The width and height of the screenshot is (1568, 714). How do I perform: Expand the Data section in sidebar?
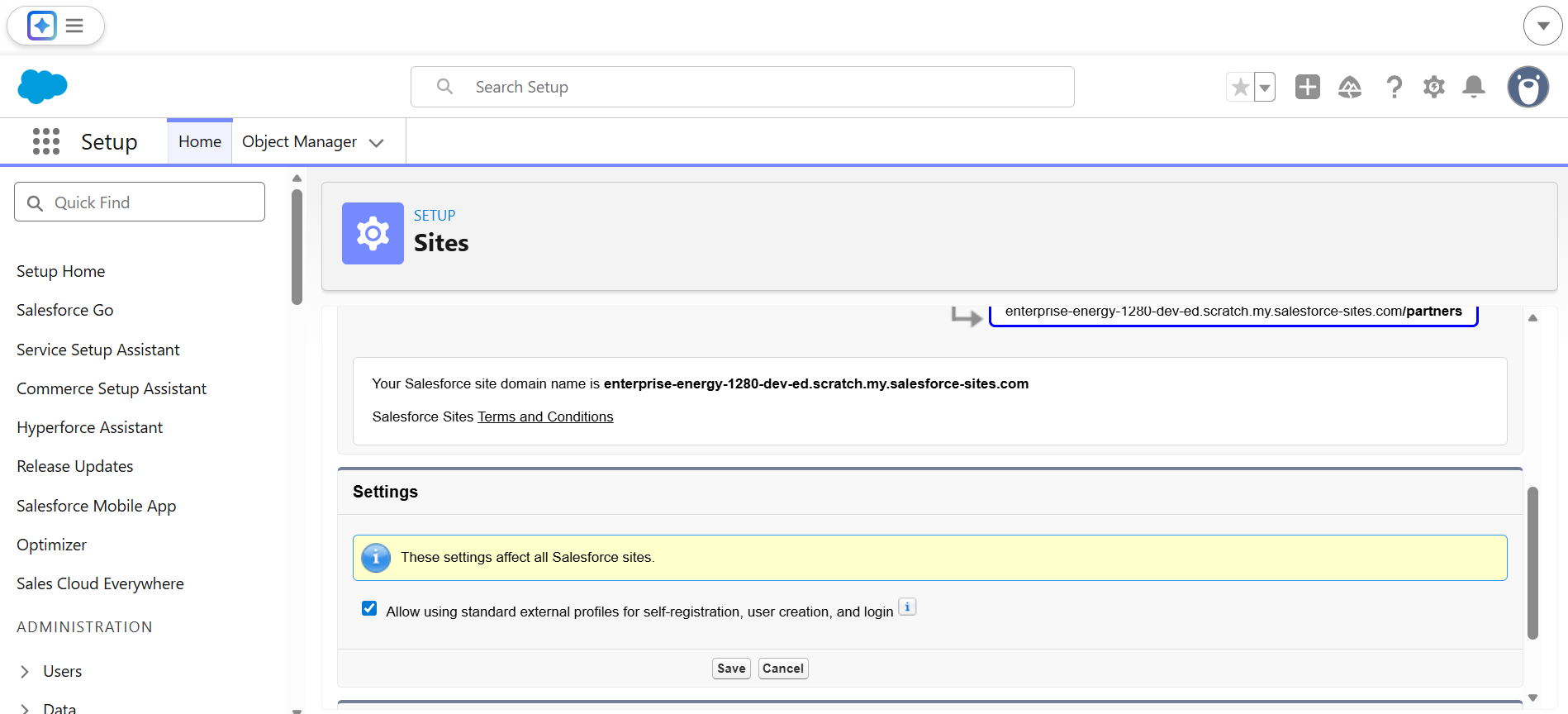25,709
